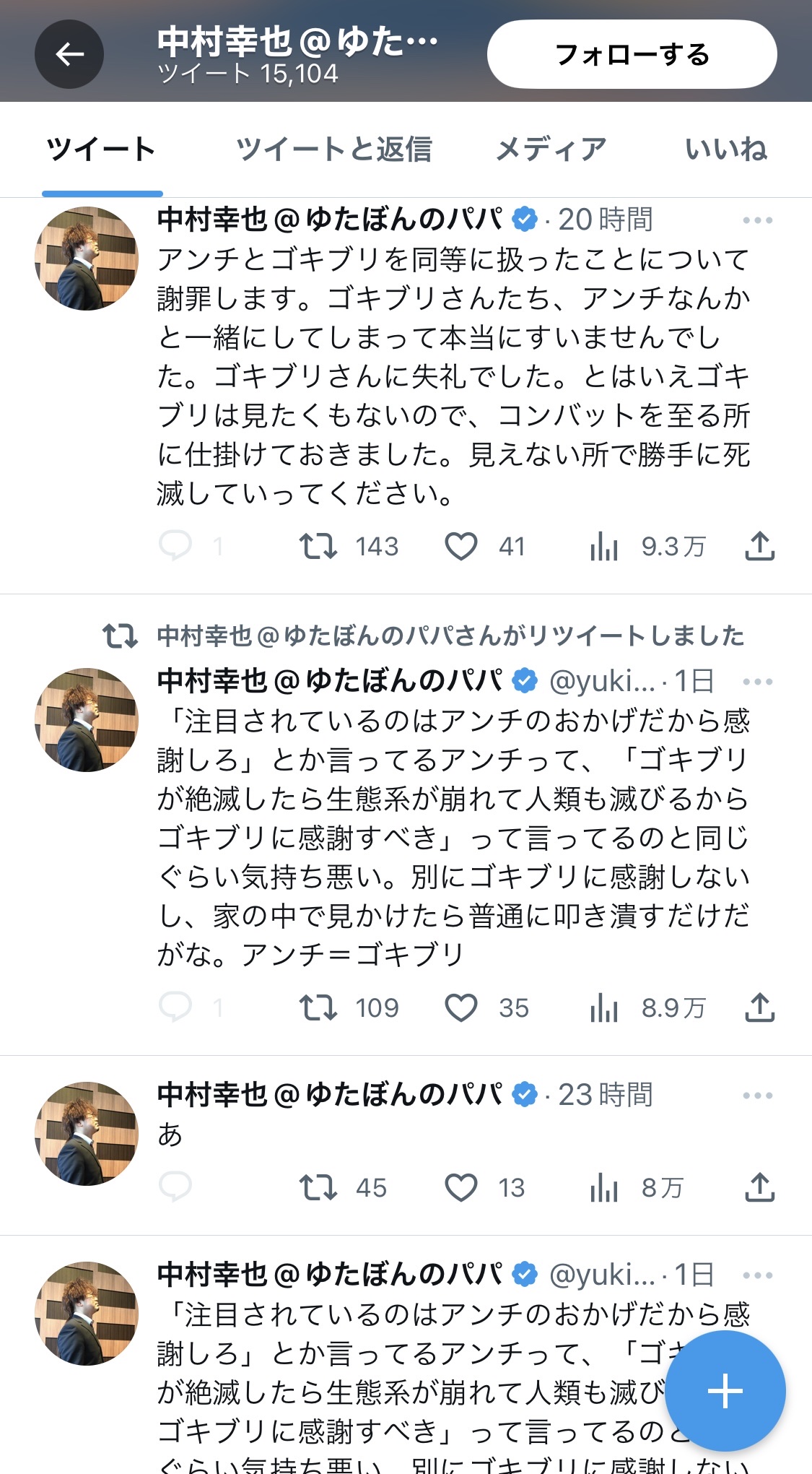Click the フォローする follow button
This screenshot has width=812, height=1474.
pos(632,54)
